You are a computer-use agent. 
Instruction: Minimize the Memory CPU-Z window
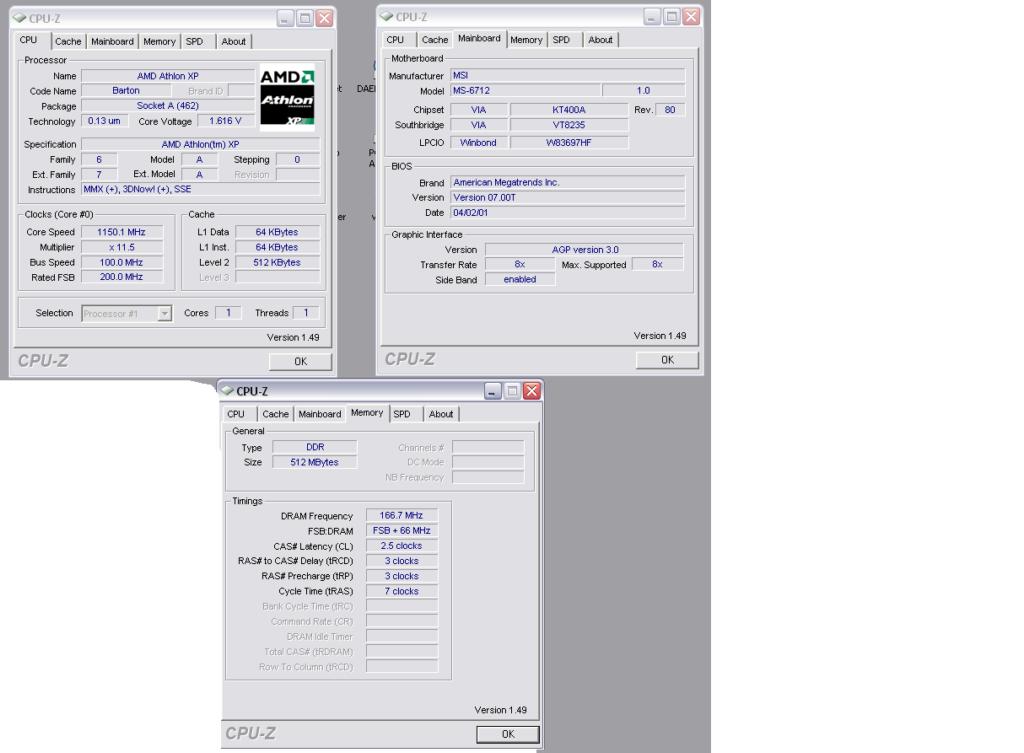coord(493,391)
